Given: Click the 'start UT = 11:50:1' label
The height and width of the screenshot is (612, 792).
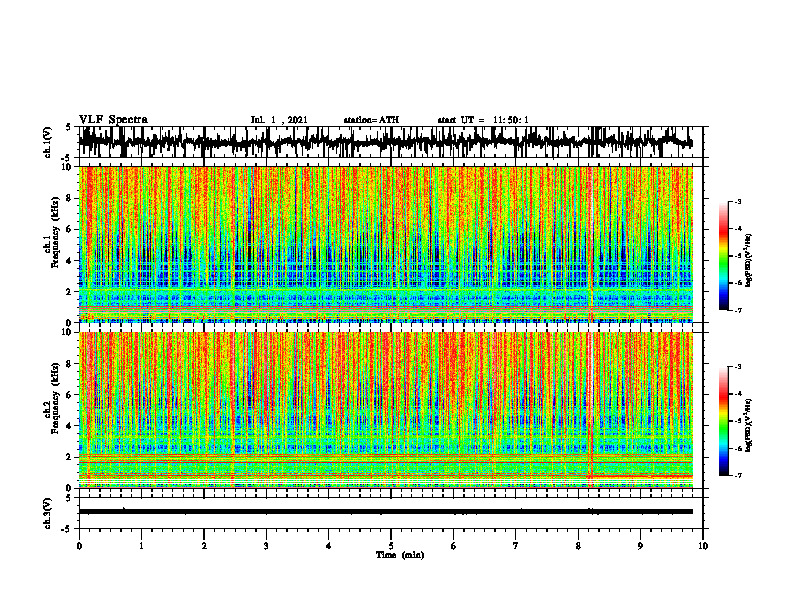Looking at the screenshot, I should point(483,120).
